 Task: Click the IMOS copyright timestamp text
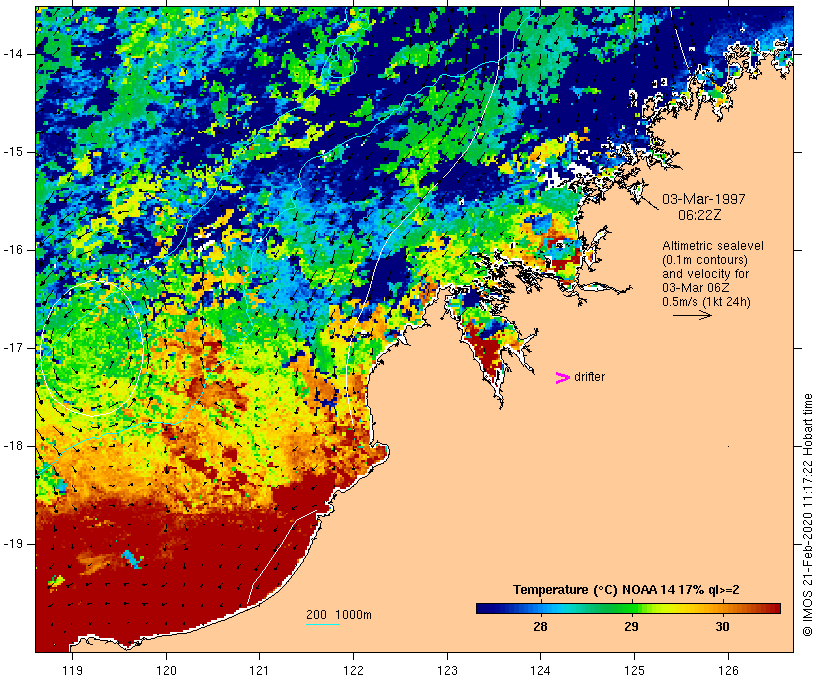[x=807, y=515]
